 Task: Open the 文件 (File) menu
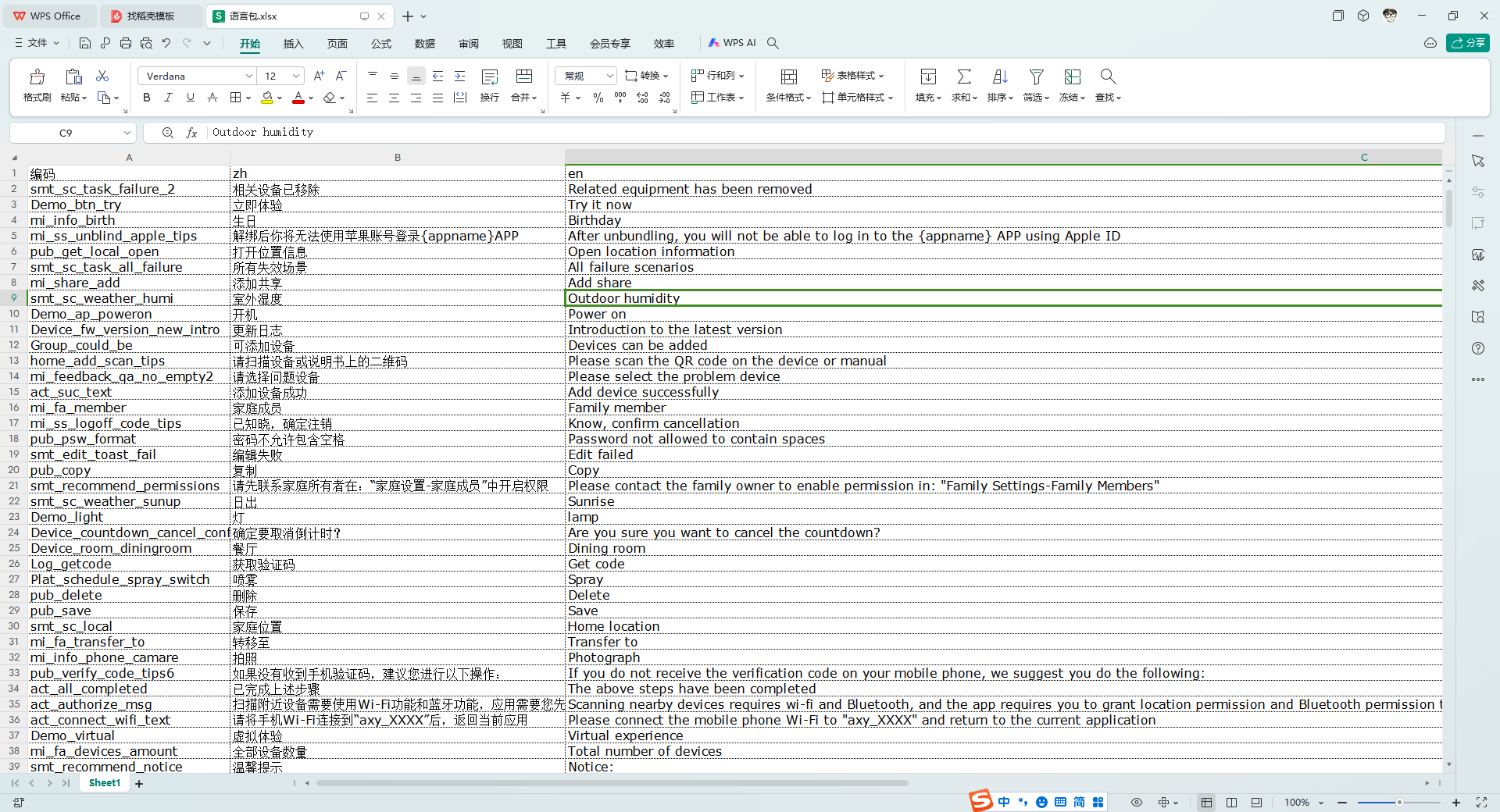click(37, 43)
